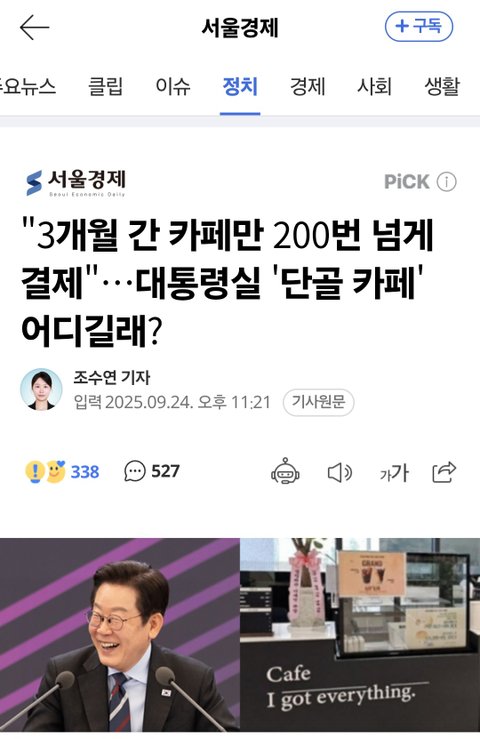Open the 클립 tab

[x=105, y=87]
